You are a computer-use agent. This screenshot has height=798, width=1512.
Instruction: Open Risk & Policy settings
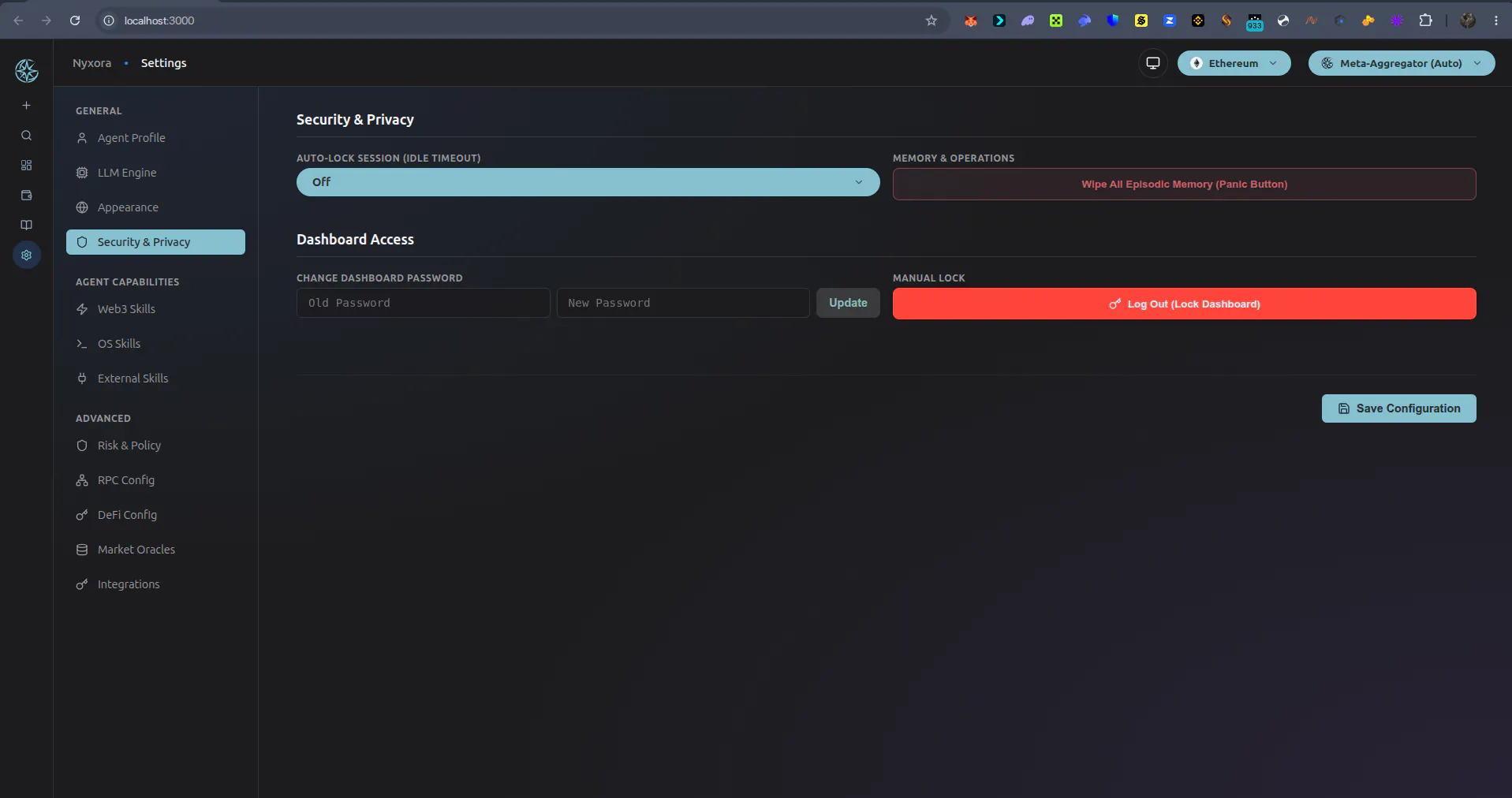155,446
